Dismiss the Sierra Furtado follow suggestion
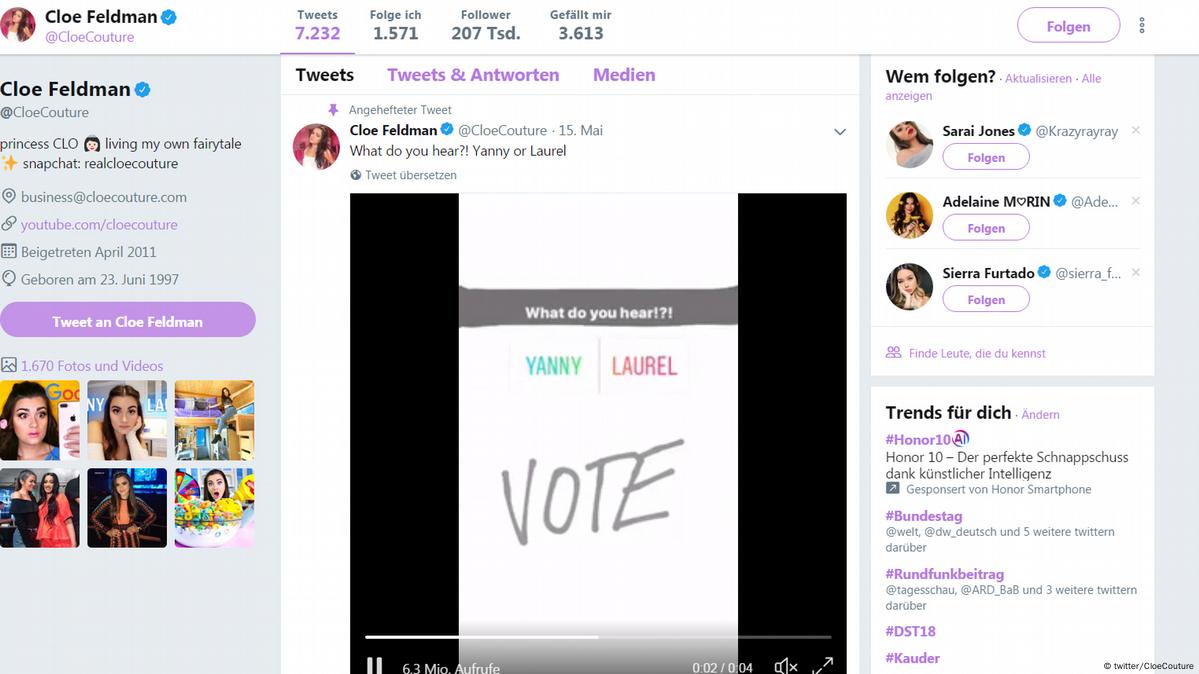The width and height of the screenshot is (1199, 674). pos(1136,272)
